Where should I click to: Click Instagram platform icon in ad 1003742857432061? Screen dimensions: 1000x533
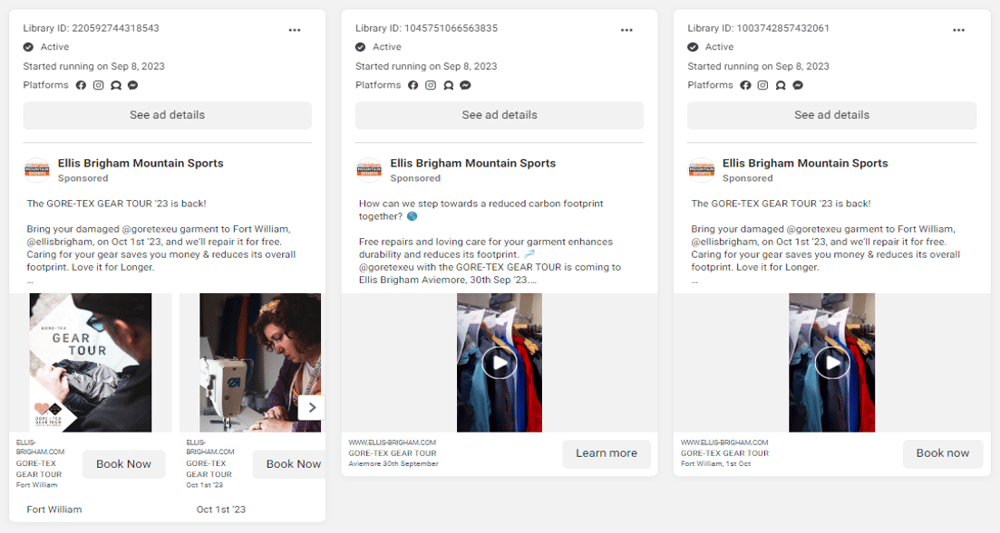[x=763, y=85]
